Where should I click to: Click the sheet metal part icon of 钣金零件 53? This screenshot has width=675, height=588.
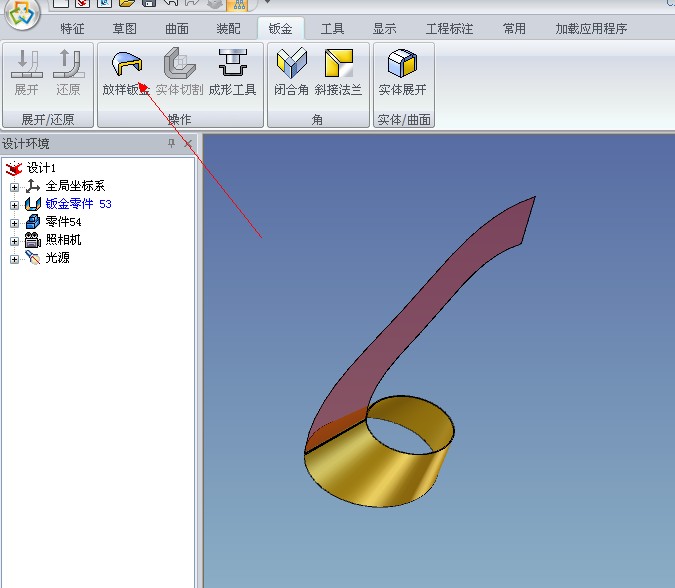click(33, 204)
